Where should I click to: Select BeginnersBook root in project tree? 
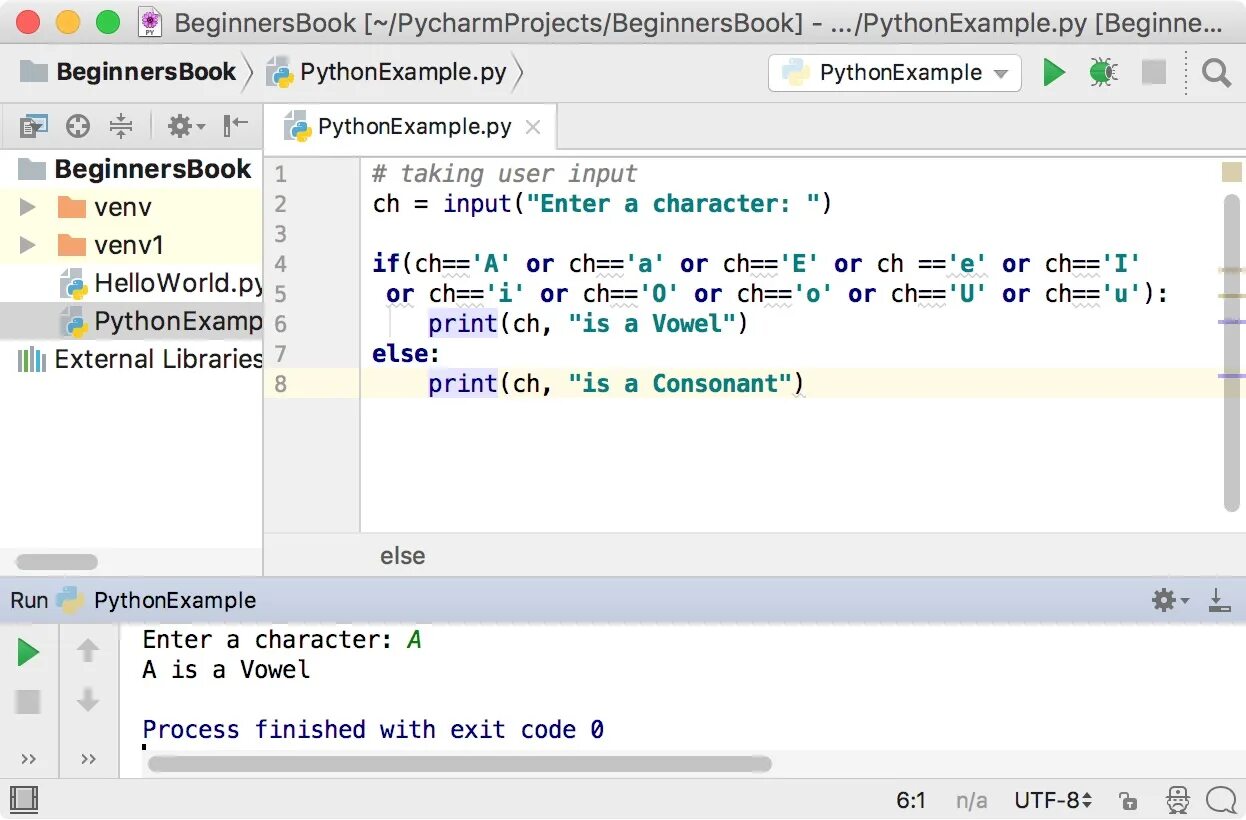131,169
